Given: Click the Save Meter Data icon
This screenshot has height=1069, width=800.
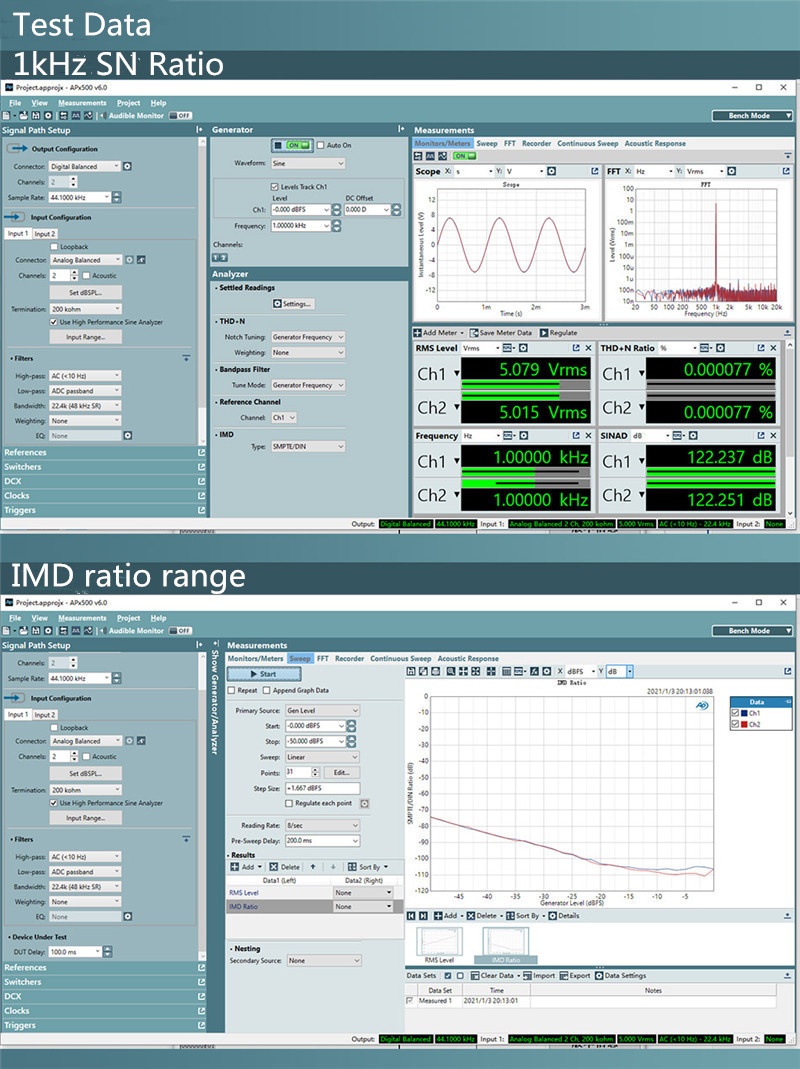Looking at the screenshot, I should coord(474,333).
